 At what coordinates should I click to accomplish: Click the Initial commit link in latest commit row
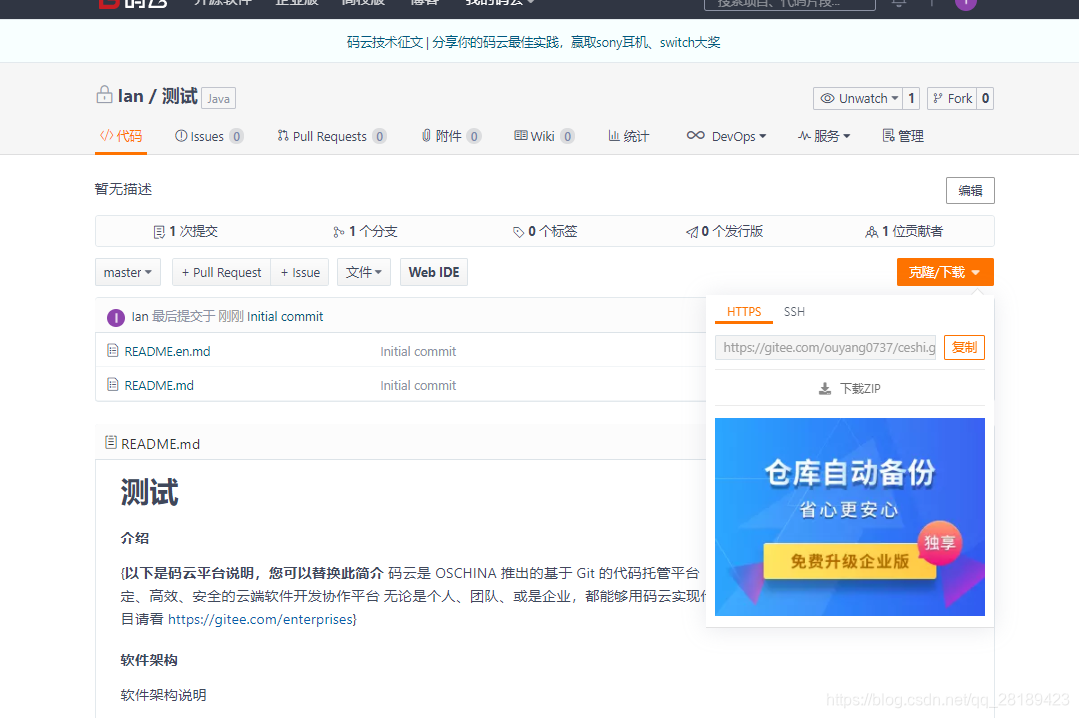pyautogui.click(x=285, y=317)
